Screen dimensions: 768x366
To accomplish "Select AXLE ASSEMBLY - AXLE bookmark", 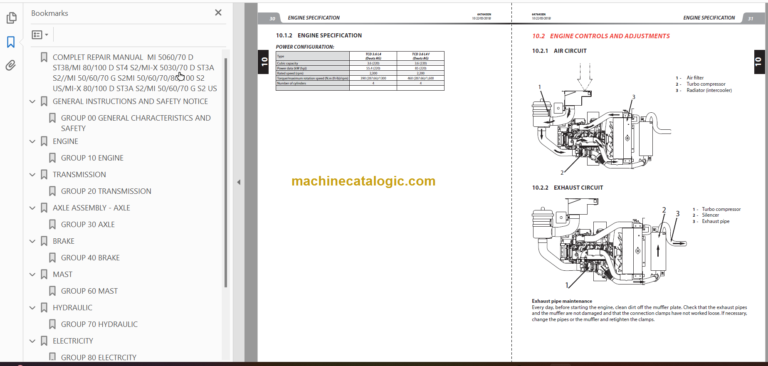I will click(91, 208).
